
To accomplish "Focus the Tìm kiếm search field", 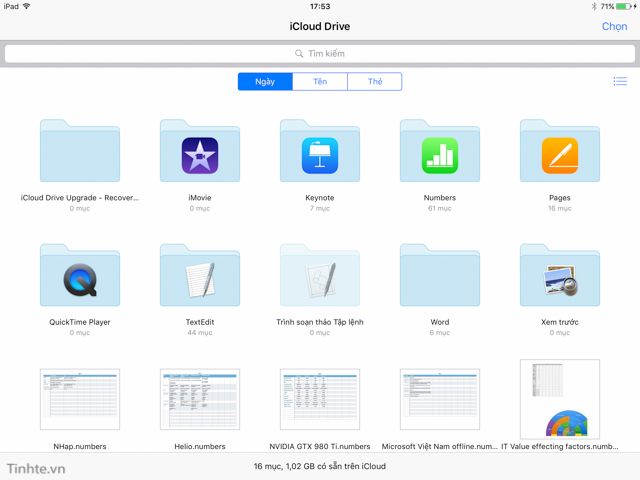I will point(320,53).
